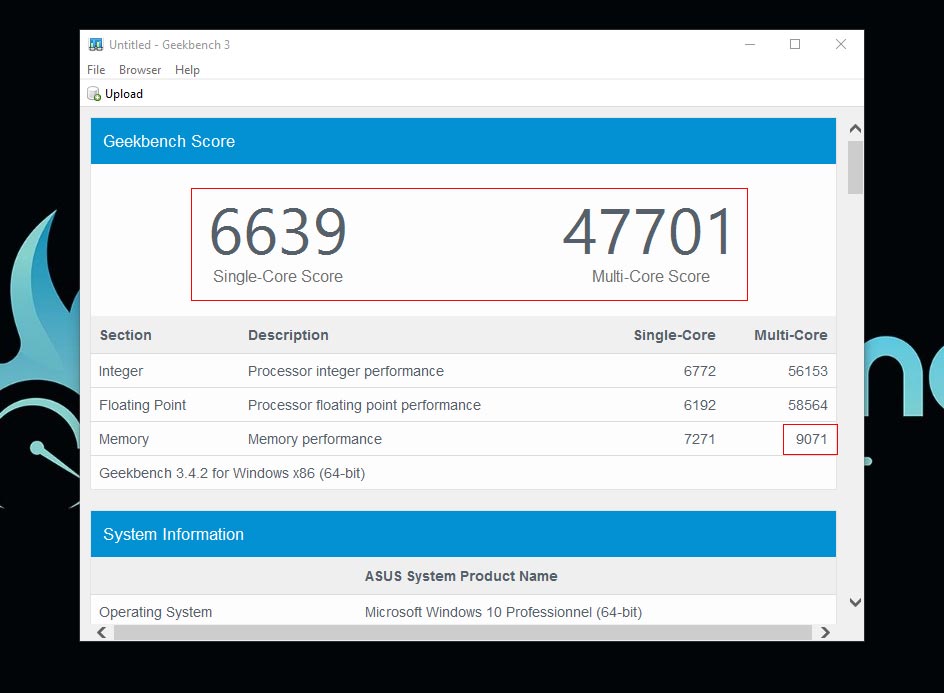Click the Upload toolbar button

(x=116, y=94)
